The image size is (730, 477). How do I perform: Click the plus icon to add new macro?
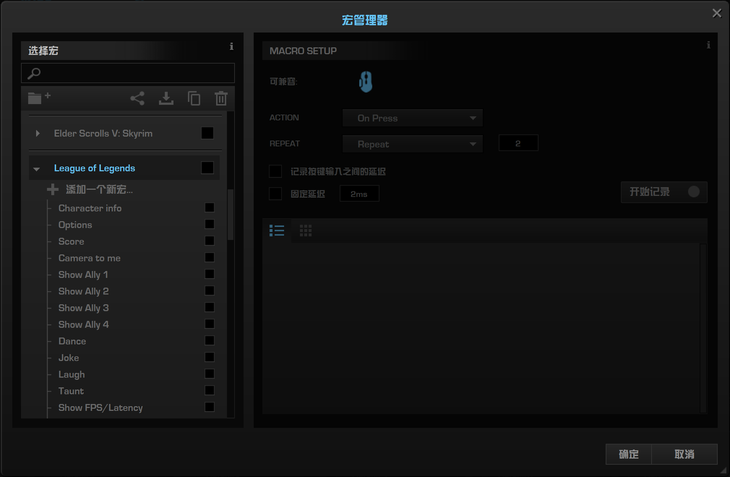[53, 189]
